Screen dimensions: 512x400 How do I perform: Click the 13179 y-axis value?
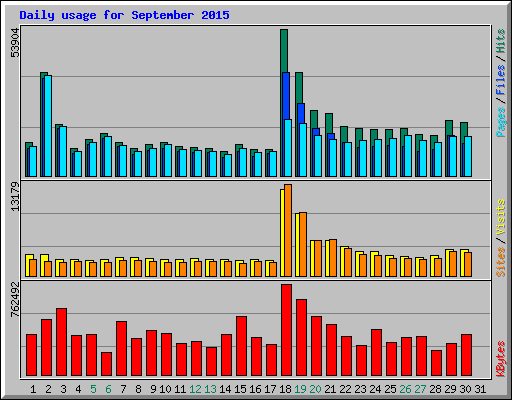[15, 197]
